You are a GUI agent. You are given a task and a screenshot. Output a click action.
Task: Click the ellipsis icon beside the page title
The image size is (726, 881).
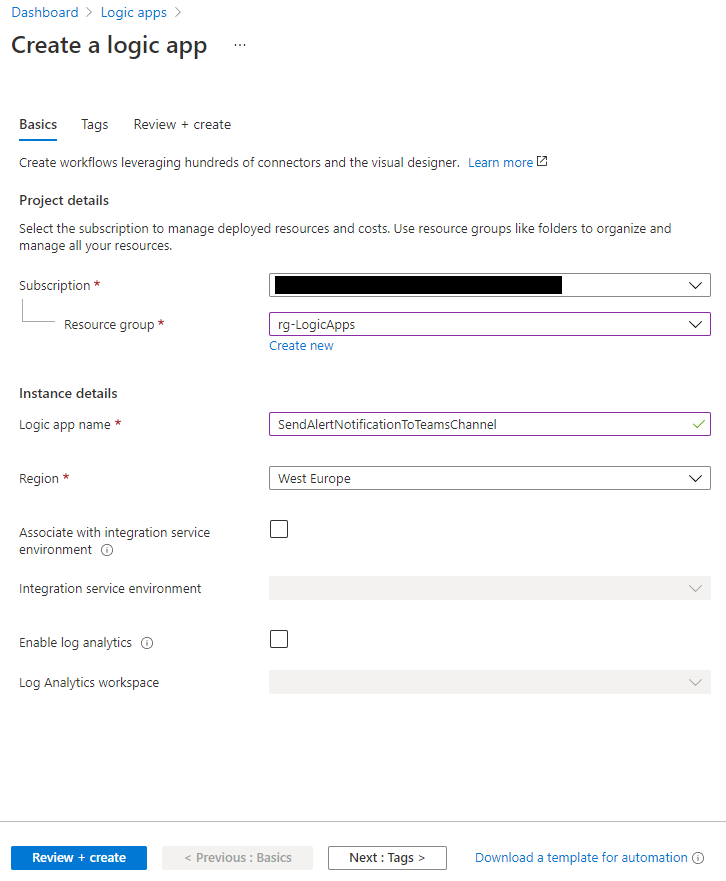point(239,46)
